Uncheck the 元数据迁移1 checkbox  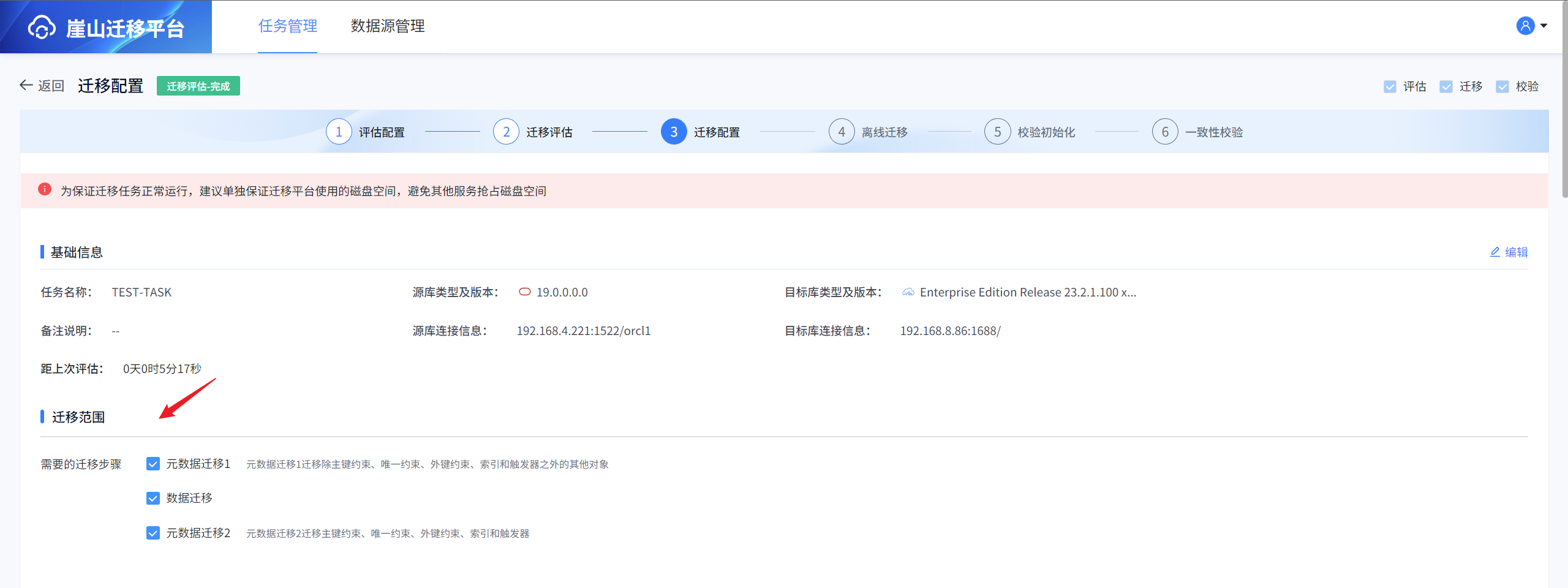(153, 464)
